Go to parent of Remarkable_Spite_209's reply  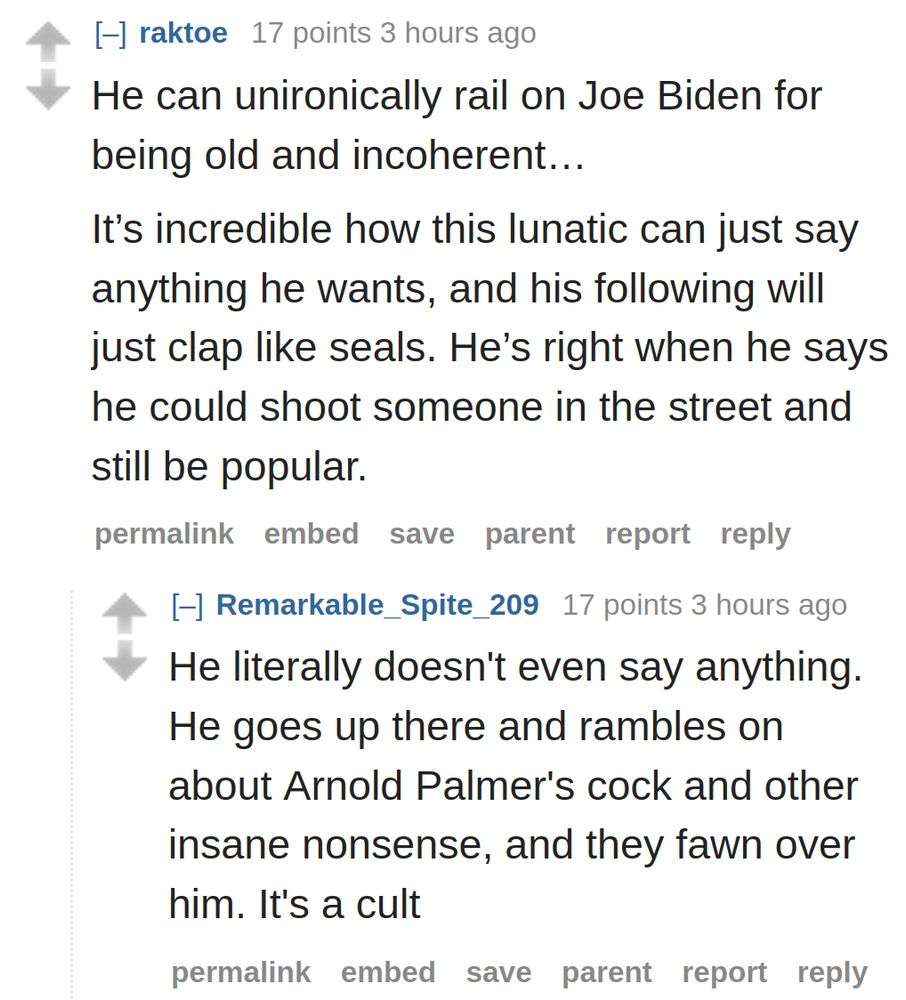click(606, 972)
